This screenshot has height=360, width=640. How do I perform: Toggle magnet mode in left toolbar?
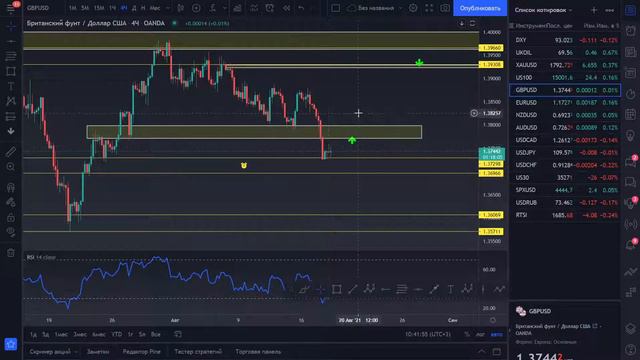[x=11, y=187]
